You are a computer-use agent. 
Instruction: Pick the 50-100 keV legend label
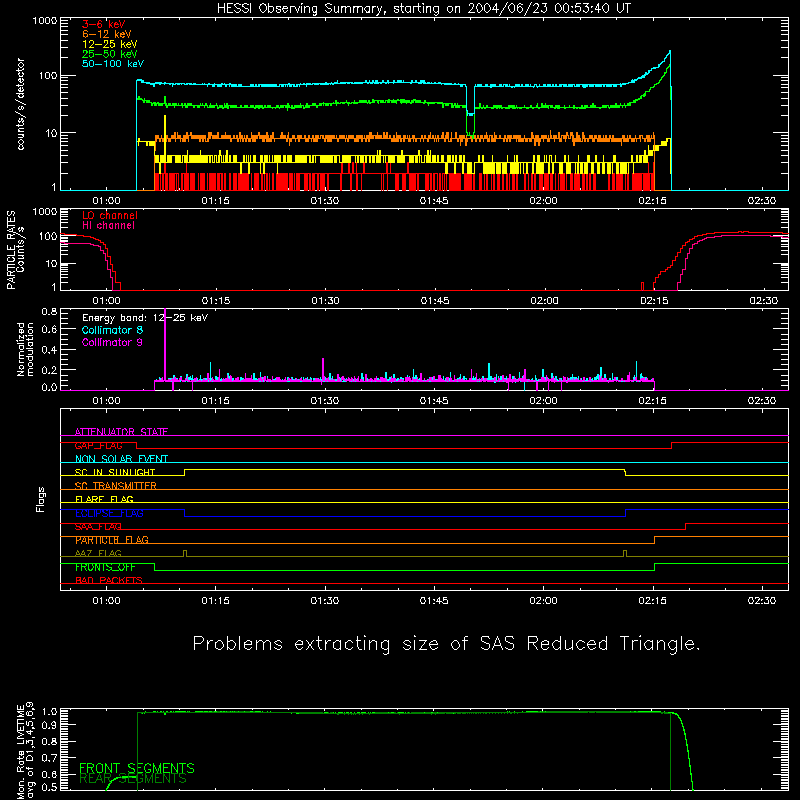click(113, 63)
